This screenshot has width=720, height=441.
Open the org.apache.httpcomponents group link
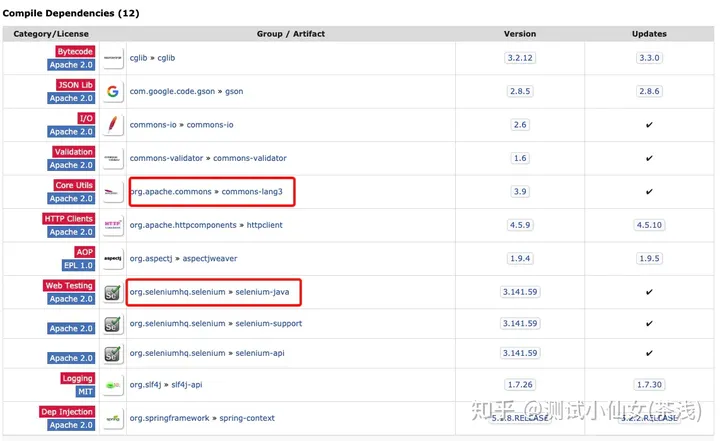point(183,225)
